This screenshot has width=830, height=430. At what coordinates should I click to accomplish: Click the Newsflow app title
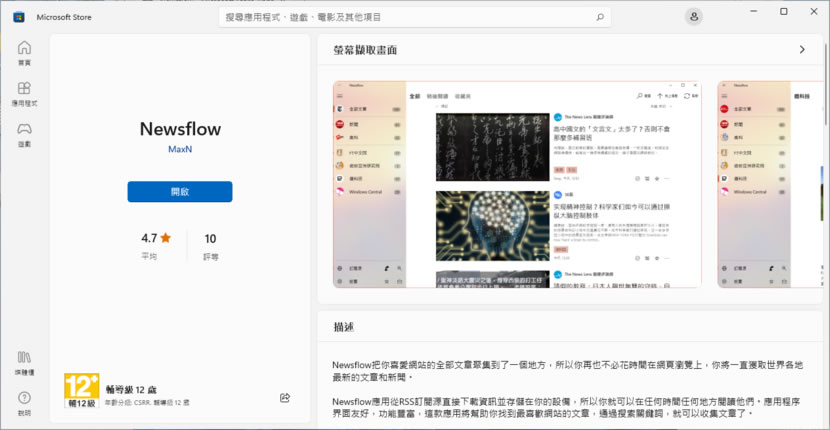pos(180,129)
